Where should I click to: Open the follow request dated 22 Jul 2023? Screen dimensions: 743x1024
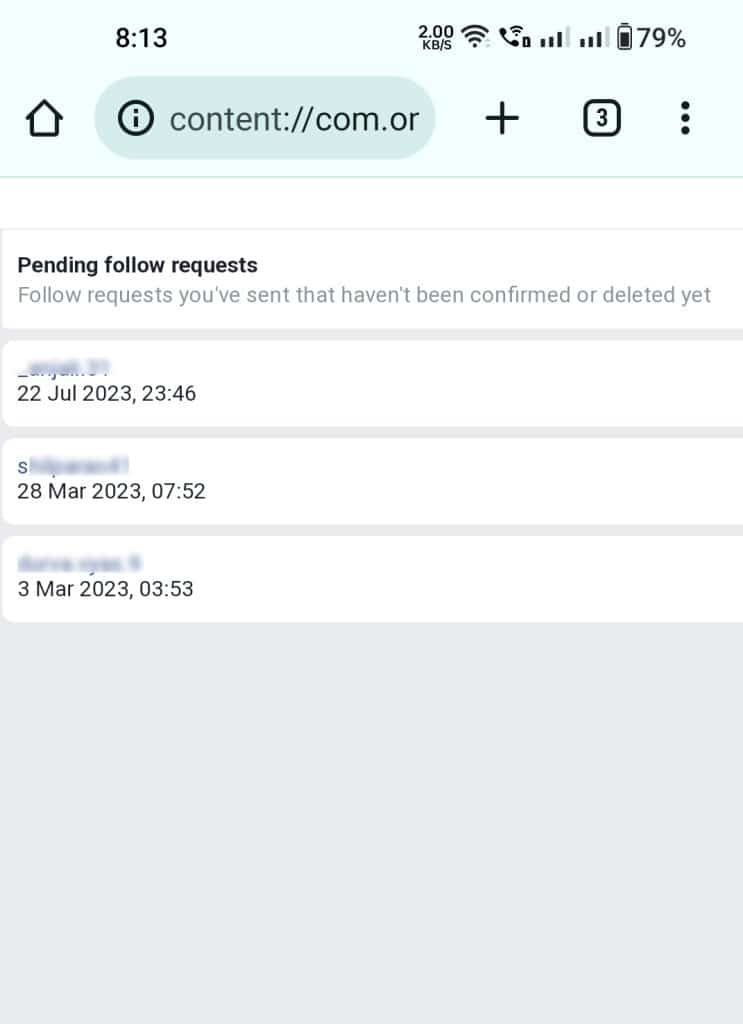point(370,383)
